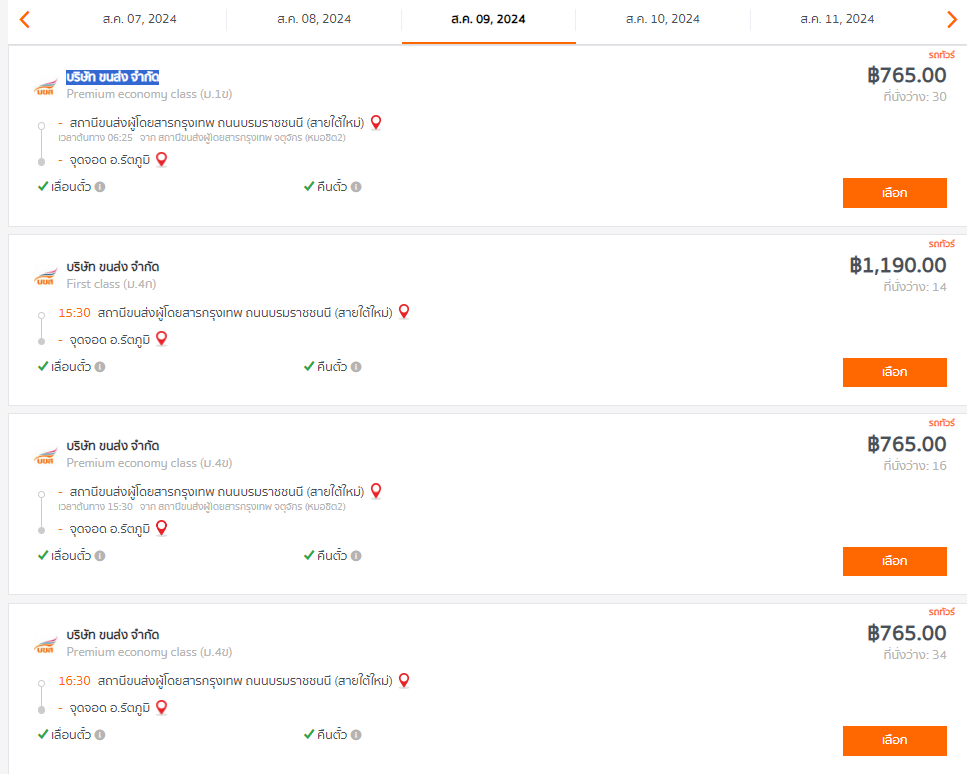This screenshot has height=774, width=967.
Task: Show info icon for first trip's เลื่อนตั๋ว
Action: click(x=100, y=187)
